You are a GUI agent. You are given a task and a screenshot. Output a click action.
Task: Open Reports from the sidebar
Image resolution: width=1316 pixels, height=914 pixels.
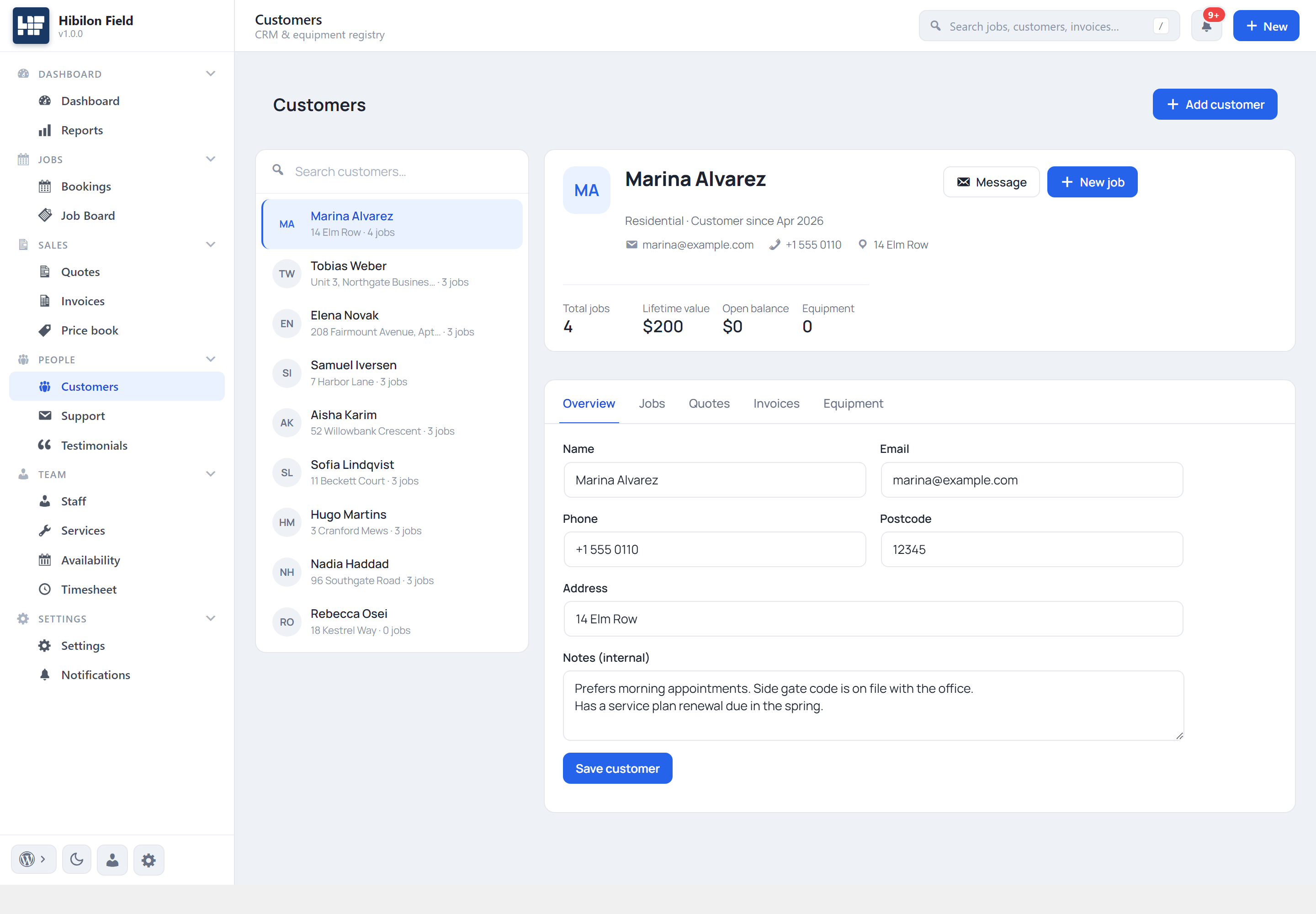click(117, 130)
